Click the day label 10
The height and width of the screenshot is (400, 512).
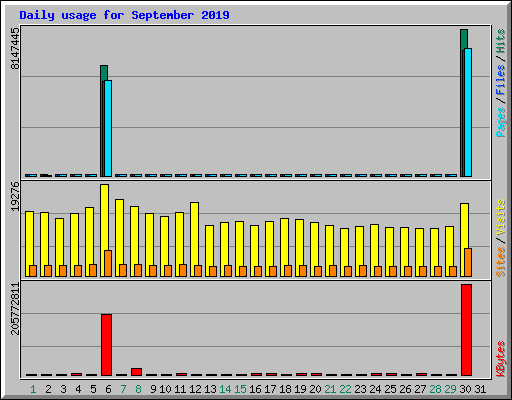[x=165, y=389]
